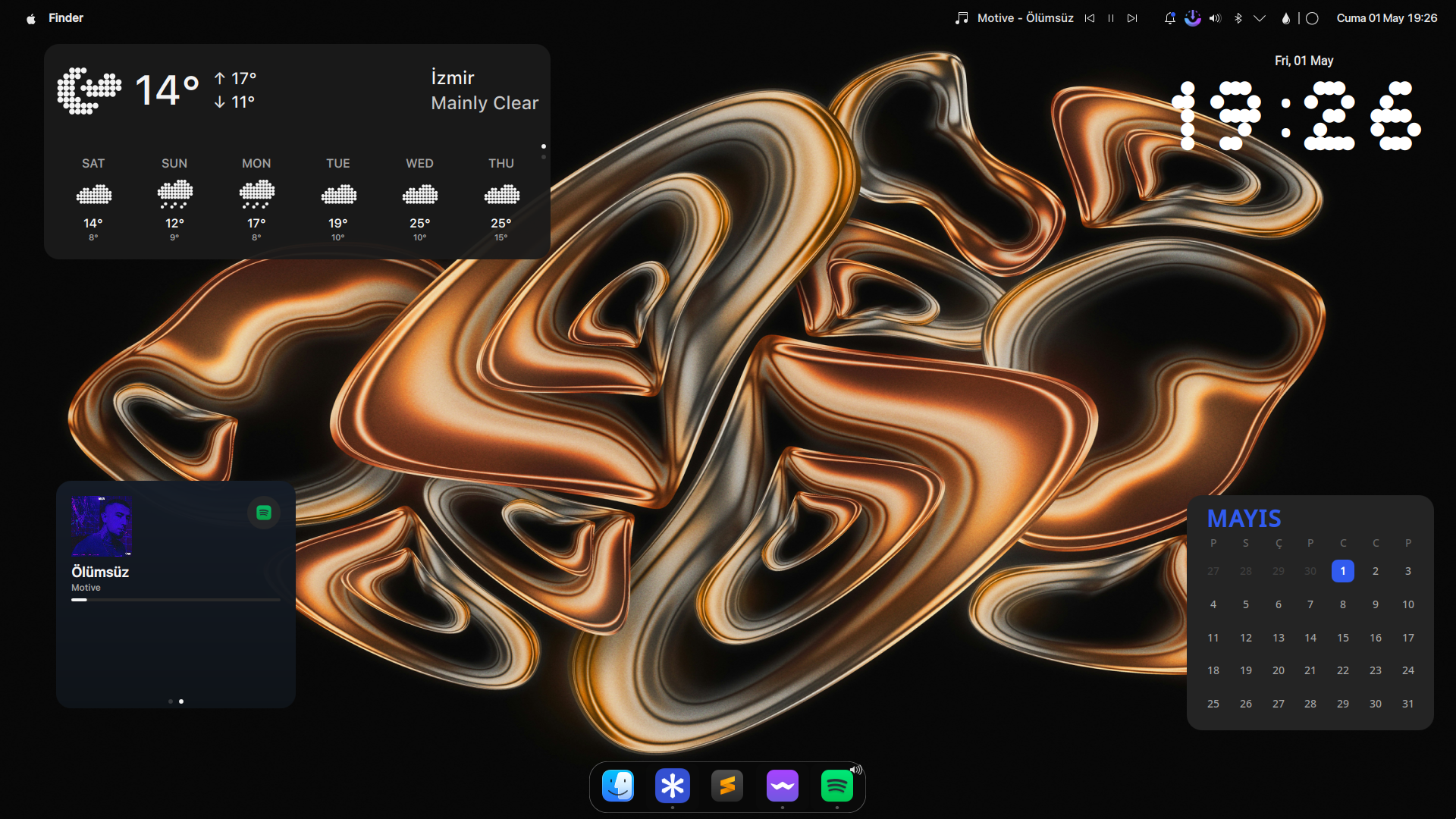1456x819 pixels.
Task: Click the 'MAYIS' month title in calendar
Action: [x=1244, y=519]
